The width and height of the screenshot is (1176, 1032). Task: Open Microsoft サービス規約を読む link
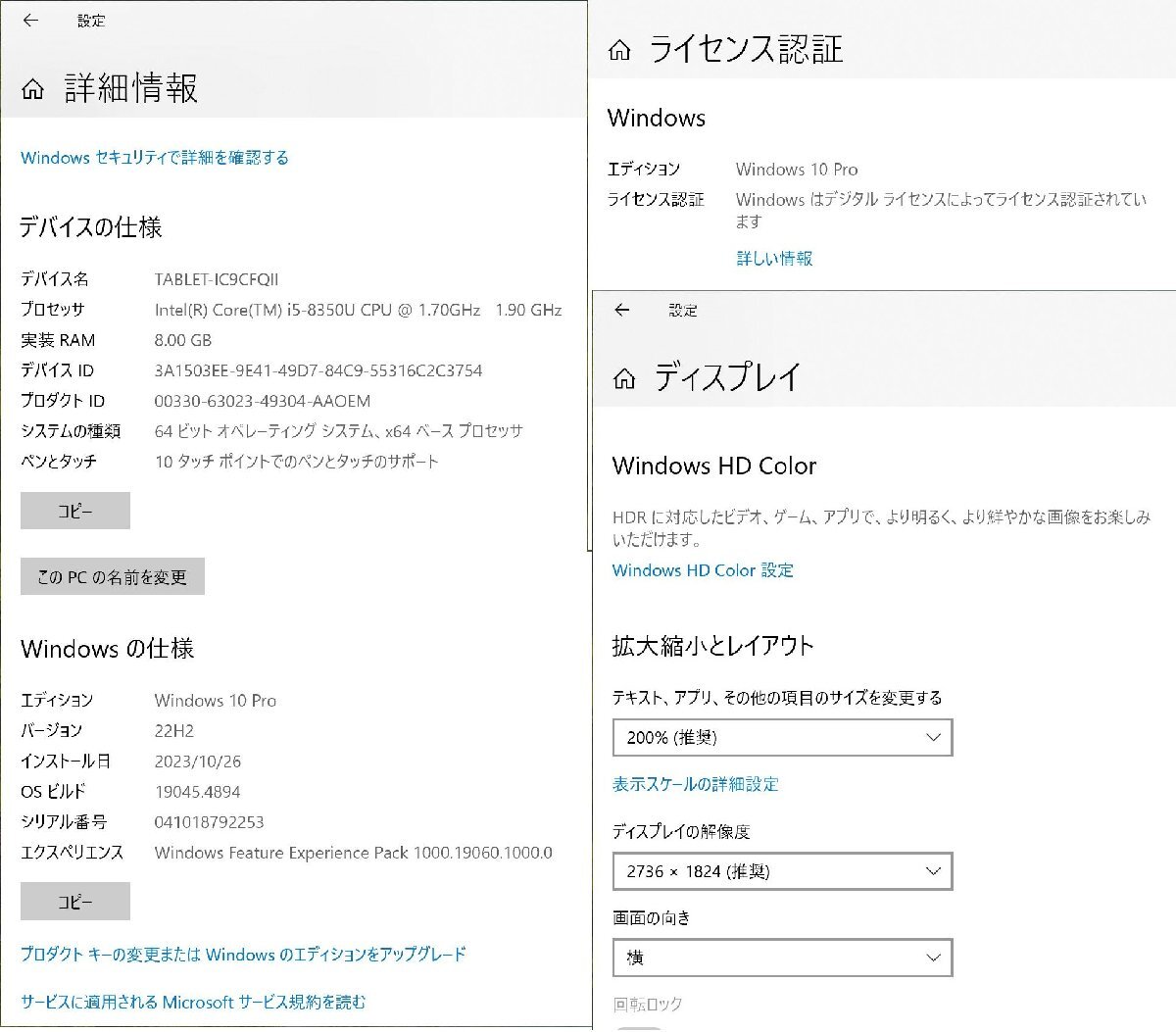coord(193,1003)
